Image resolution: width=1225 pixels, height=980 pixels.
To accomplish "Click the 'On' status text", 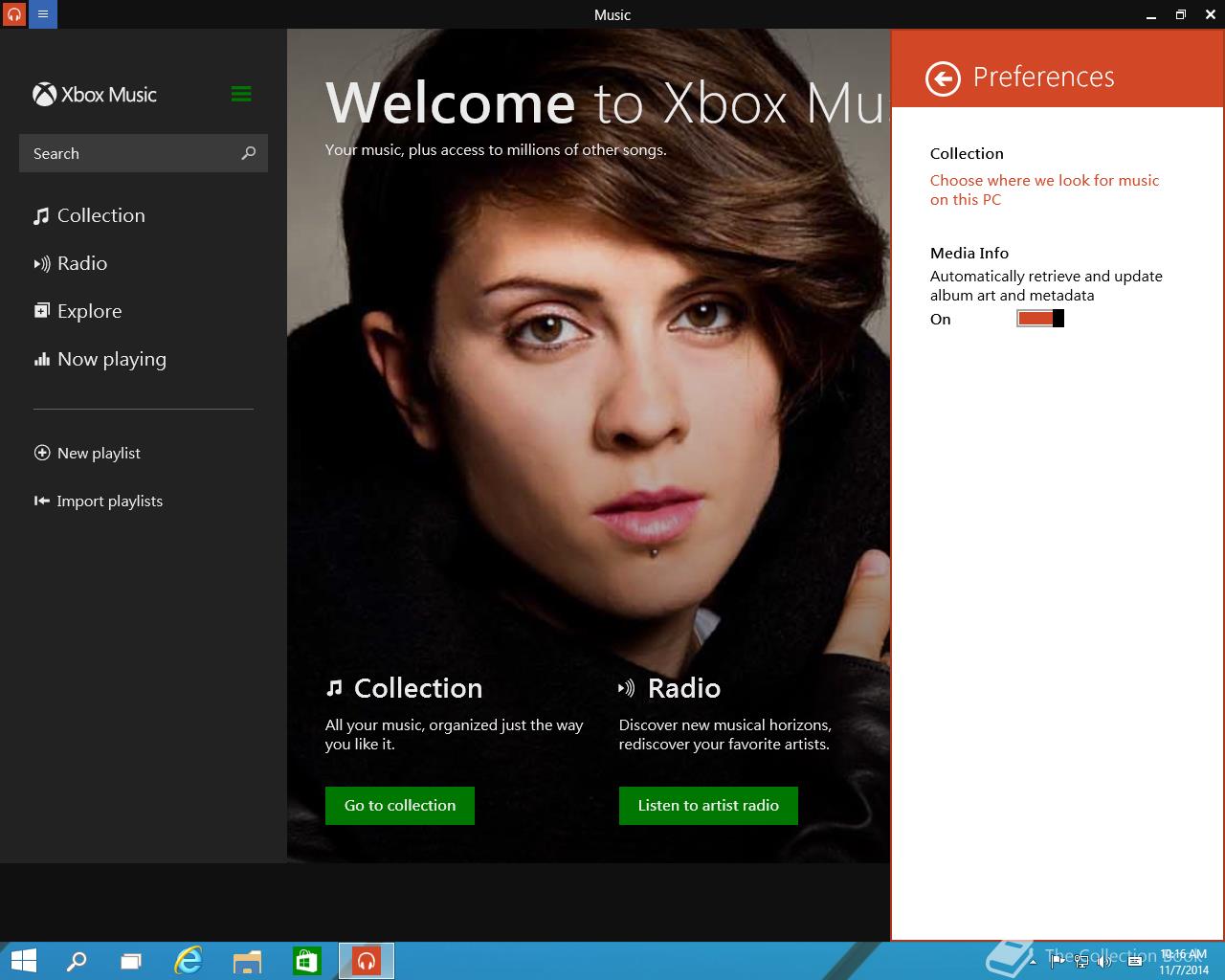I will click(x=941, y=320).
